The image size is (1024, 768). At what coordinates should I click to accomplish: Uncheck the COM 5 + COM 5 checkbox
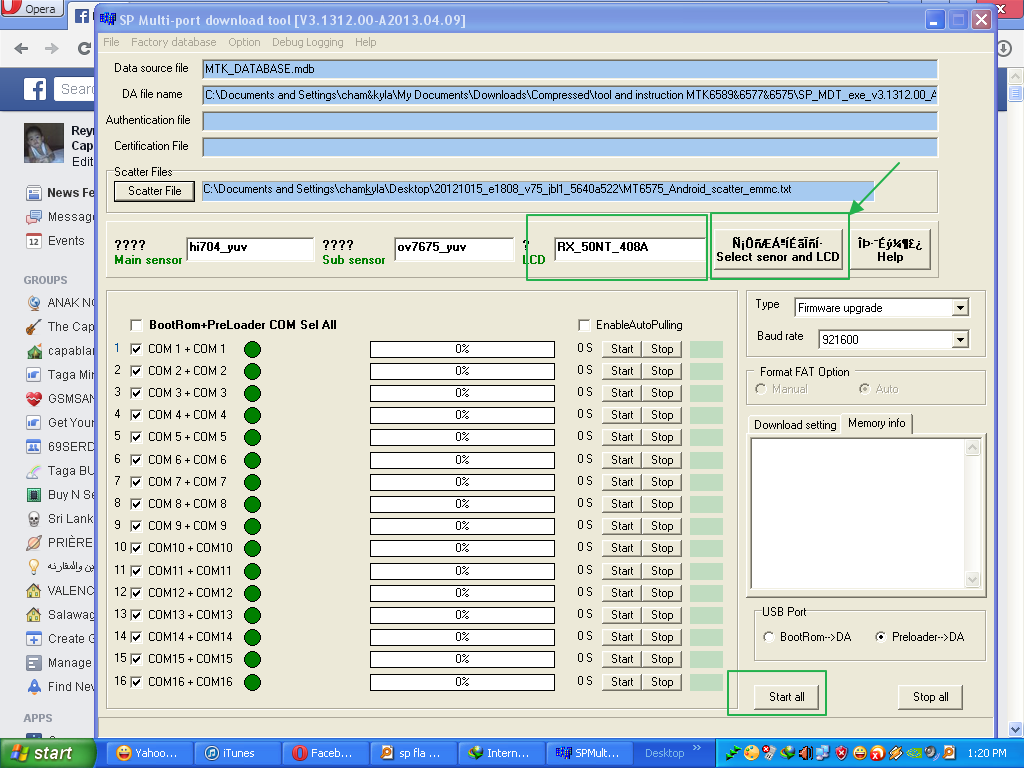click(x=136, y=437)
